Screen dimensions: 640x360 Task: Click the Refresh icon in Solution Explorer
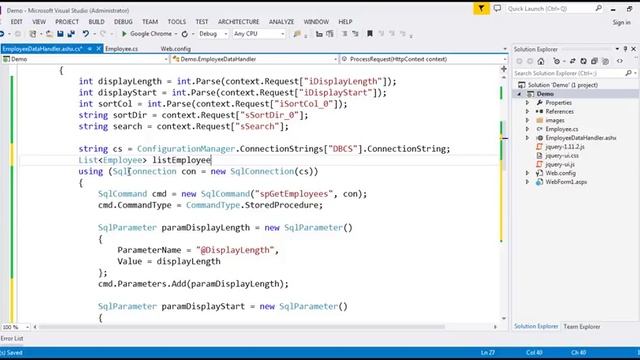point(584,61)
